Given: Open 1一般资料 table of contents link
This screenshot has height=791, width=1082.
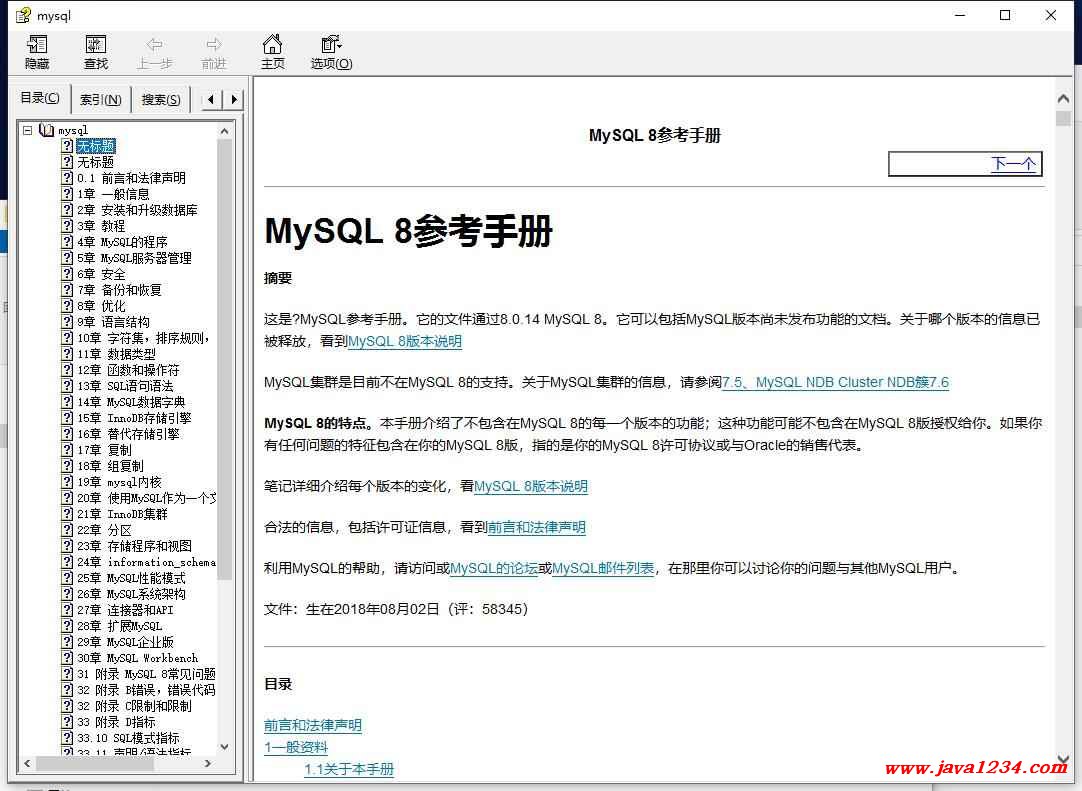Looking at the screenshot, I should point(296,747).
